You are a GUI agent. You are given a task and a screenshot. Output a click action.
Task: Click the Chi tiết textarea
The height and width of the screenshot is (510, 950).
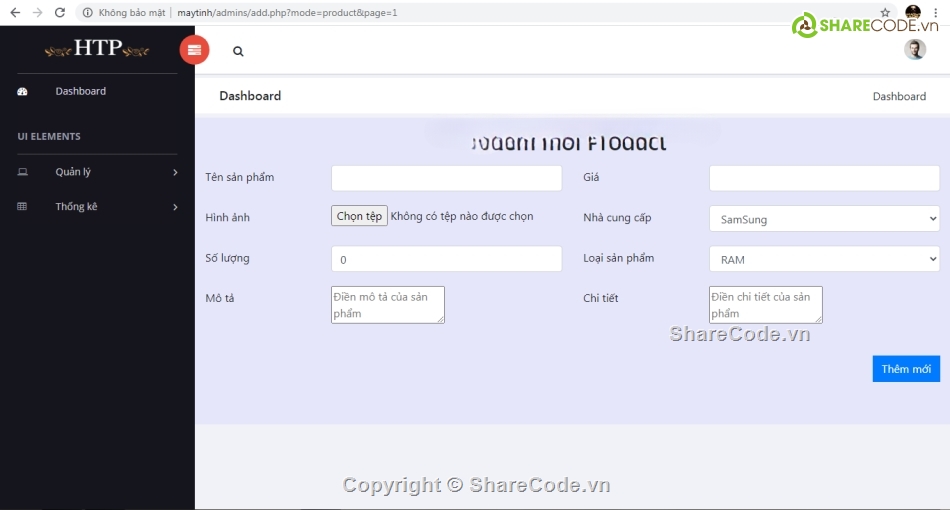tap(766, 305)
